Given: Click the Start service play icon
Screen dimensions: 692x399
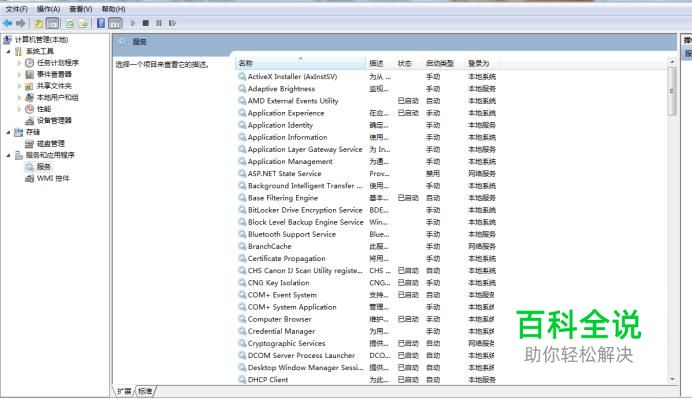Looking at the screenshot, I should click(132, 23).
